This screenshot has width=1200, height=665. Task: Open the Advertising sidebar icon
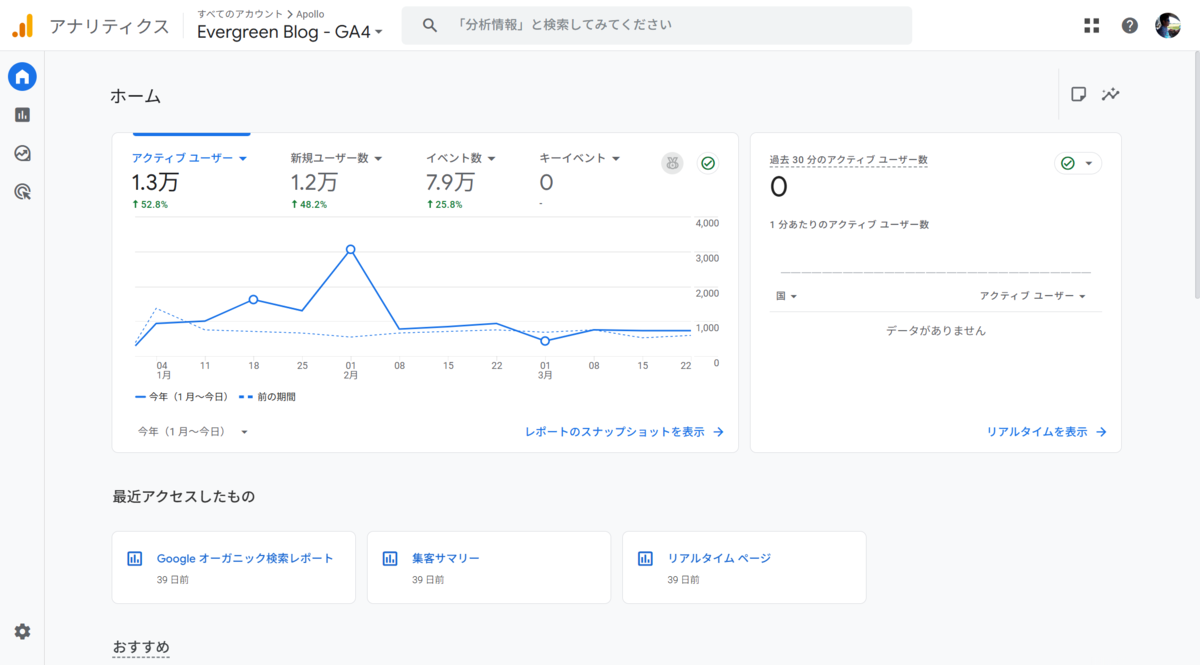pos(22,191)
